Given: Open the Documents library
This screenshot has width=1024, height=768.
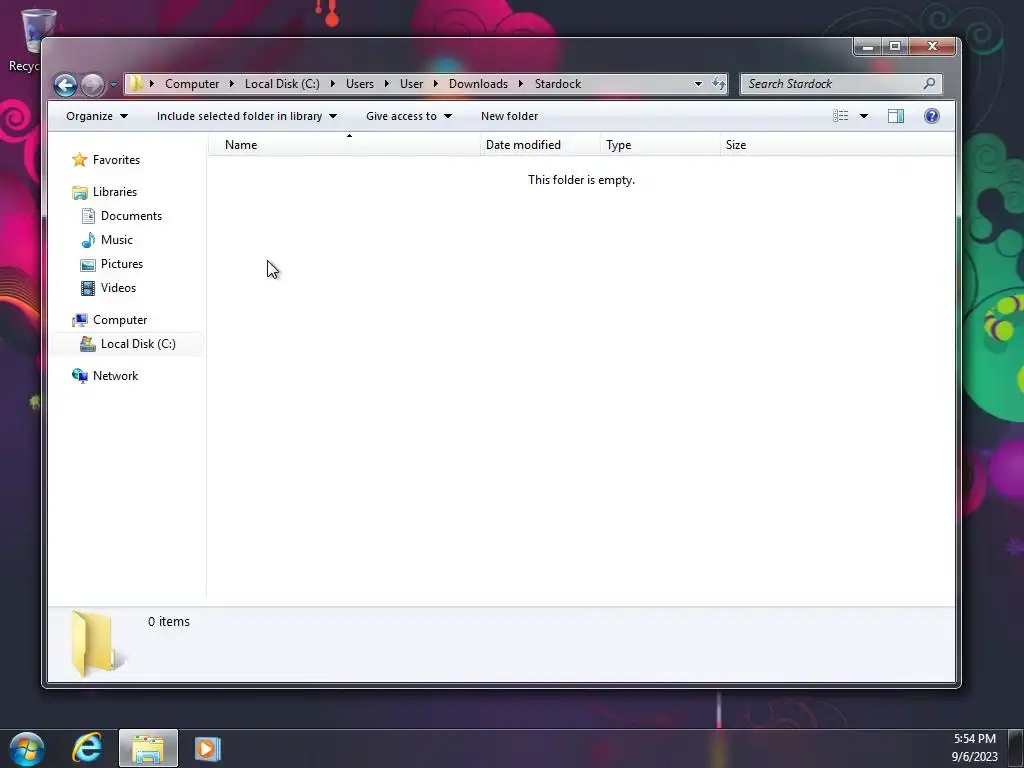Looking at the screenshot, I should (x=131, y=216).
